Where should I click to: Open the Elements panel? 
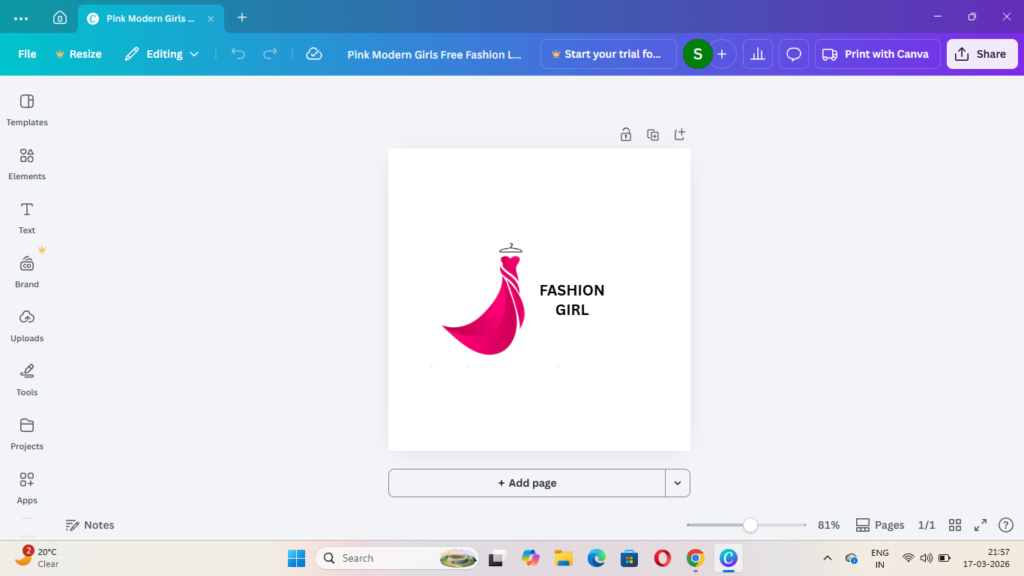[27, 163]
